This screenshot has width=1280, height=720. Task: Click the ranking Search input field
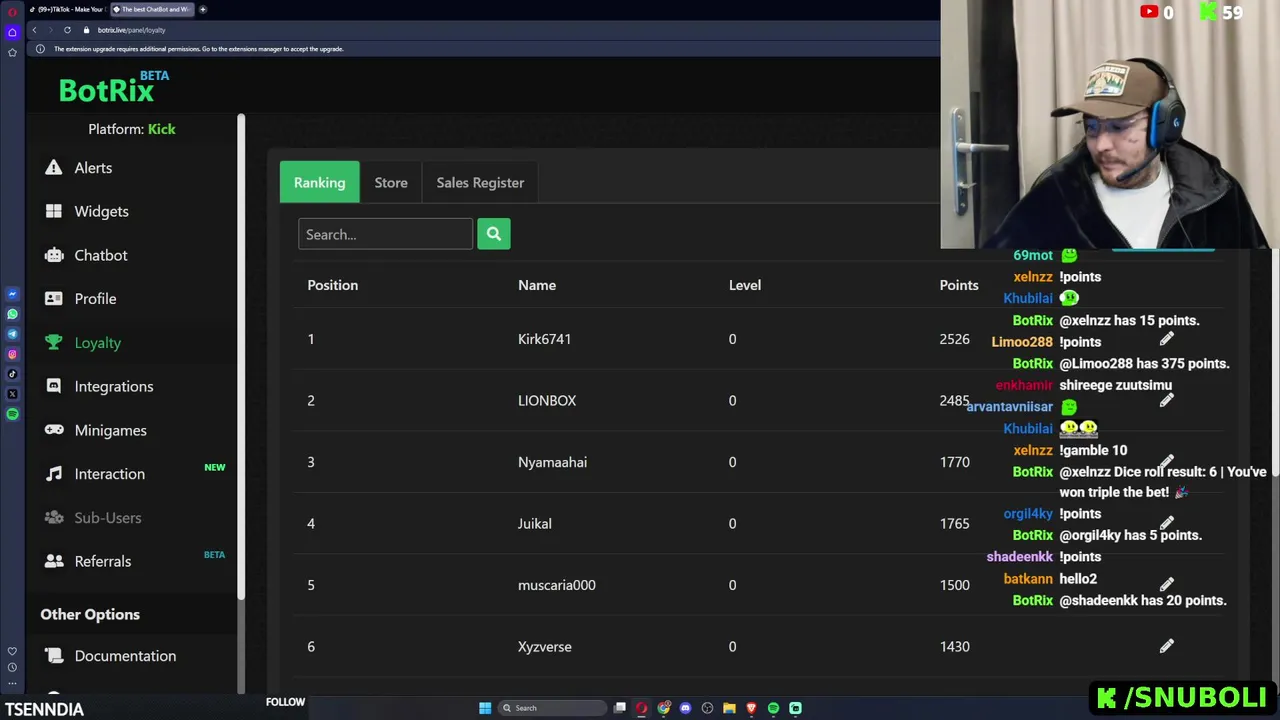pos(385,234)
